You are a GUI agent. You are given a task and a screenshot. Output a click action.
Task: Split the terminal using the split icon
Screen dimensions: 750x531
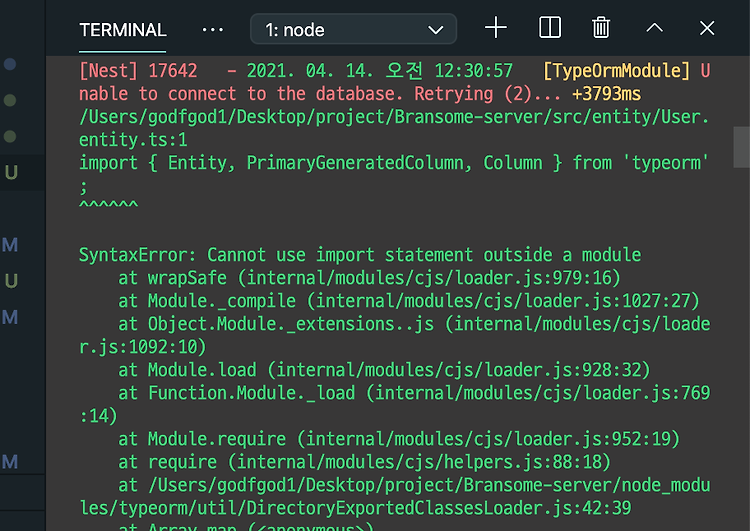[550, 28]
